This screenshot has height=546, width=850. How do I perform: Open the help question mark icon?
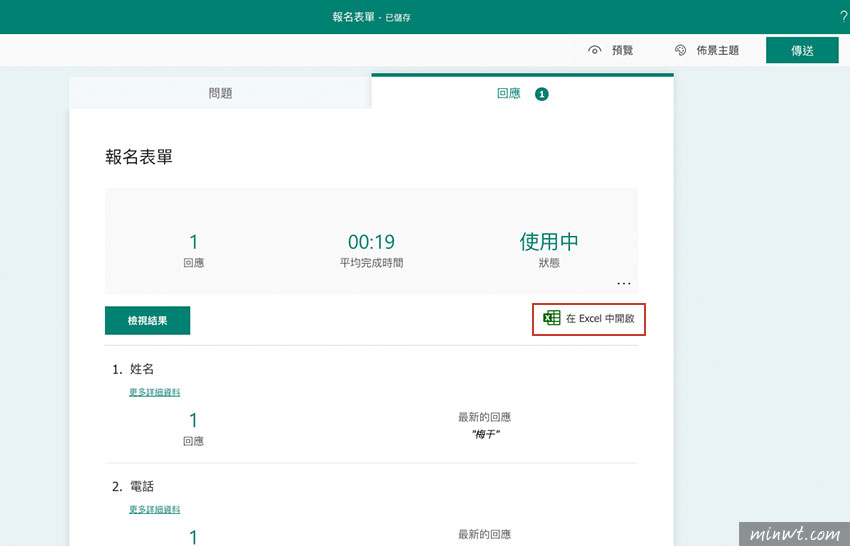843,17
